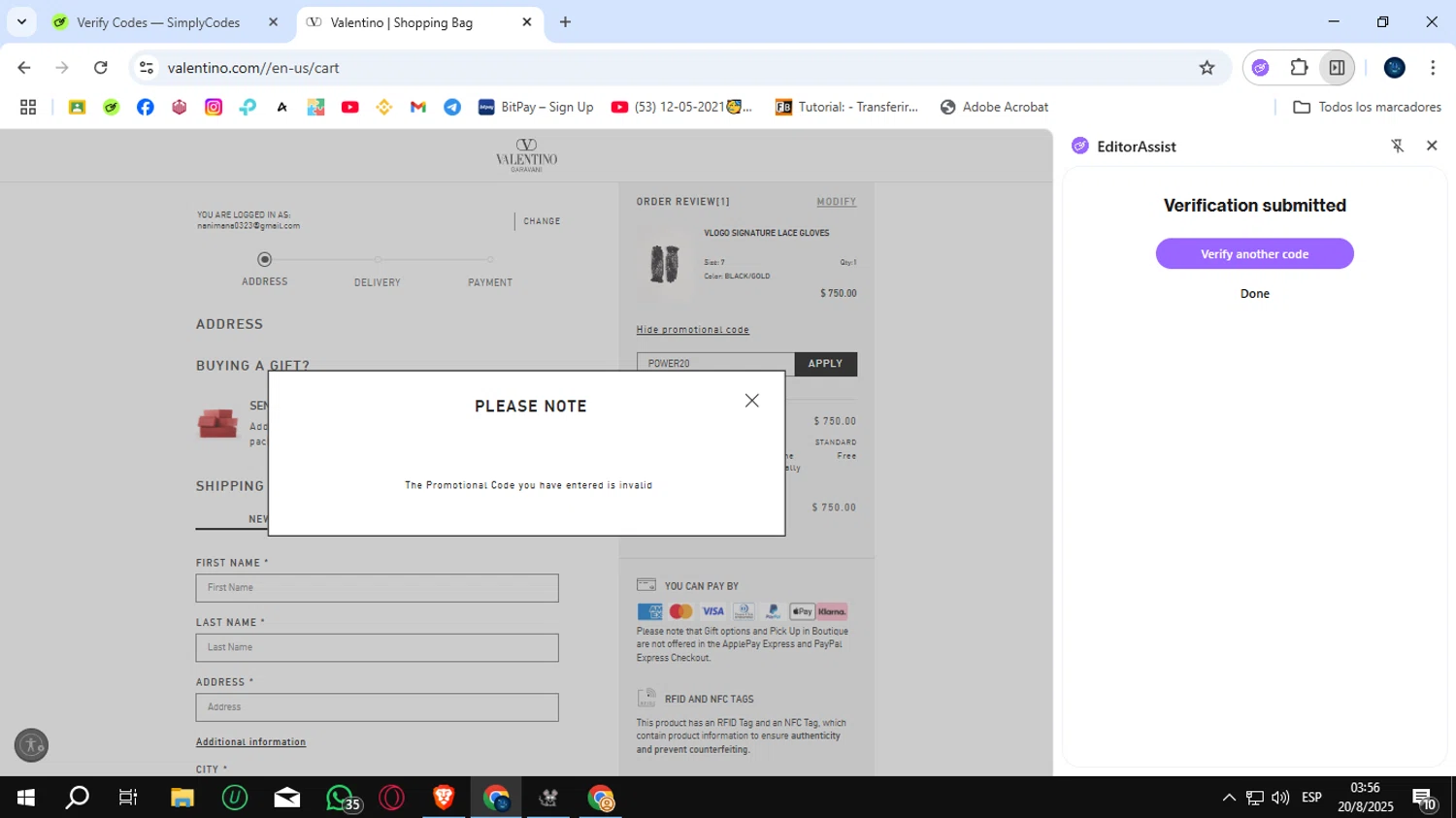
Task: Open the Telegram bookmark
Action: [452, 107]
